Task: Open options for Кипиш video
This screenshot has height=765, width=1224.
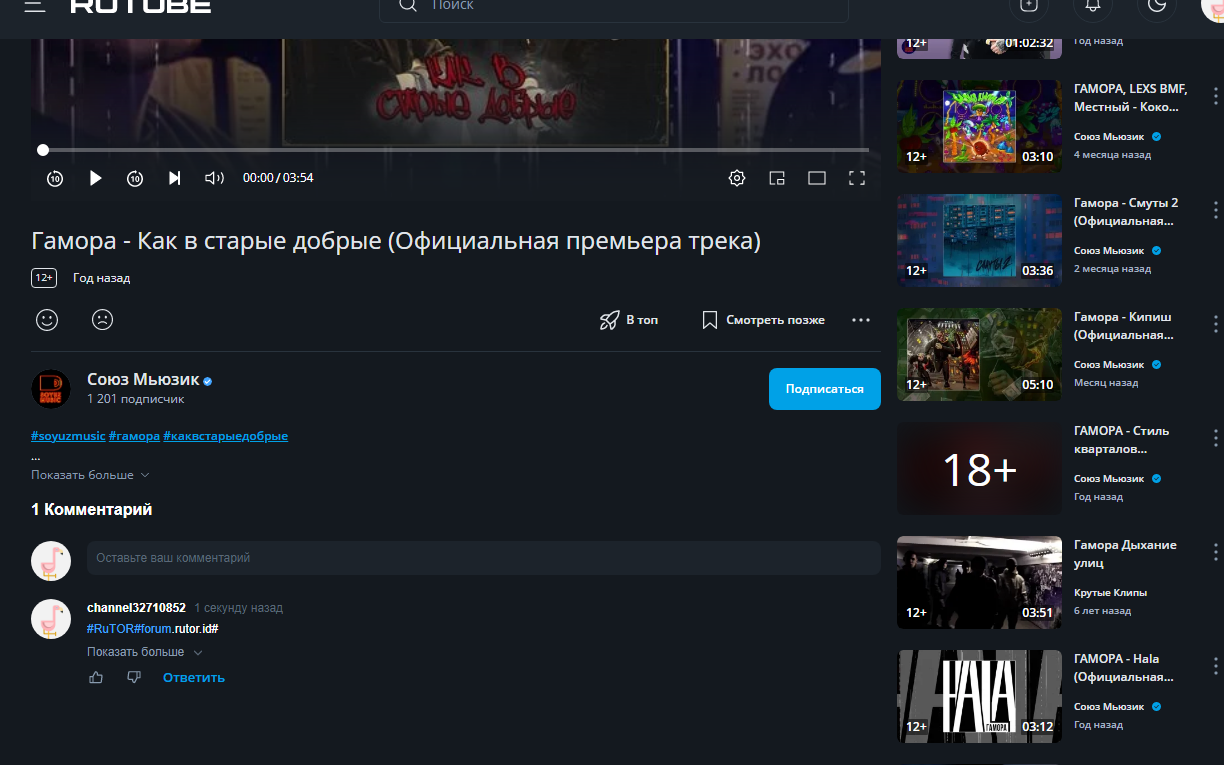Action: [x=1215, y=324]
